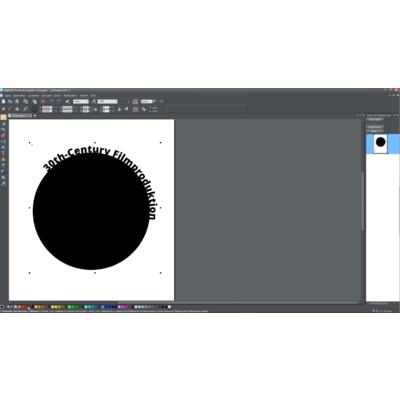This screenshot has height=400, width=400.
Task: Open the first menu in the menu bar
Action: click(7, 96)
